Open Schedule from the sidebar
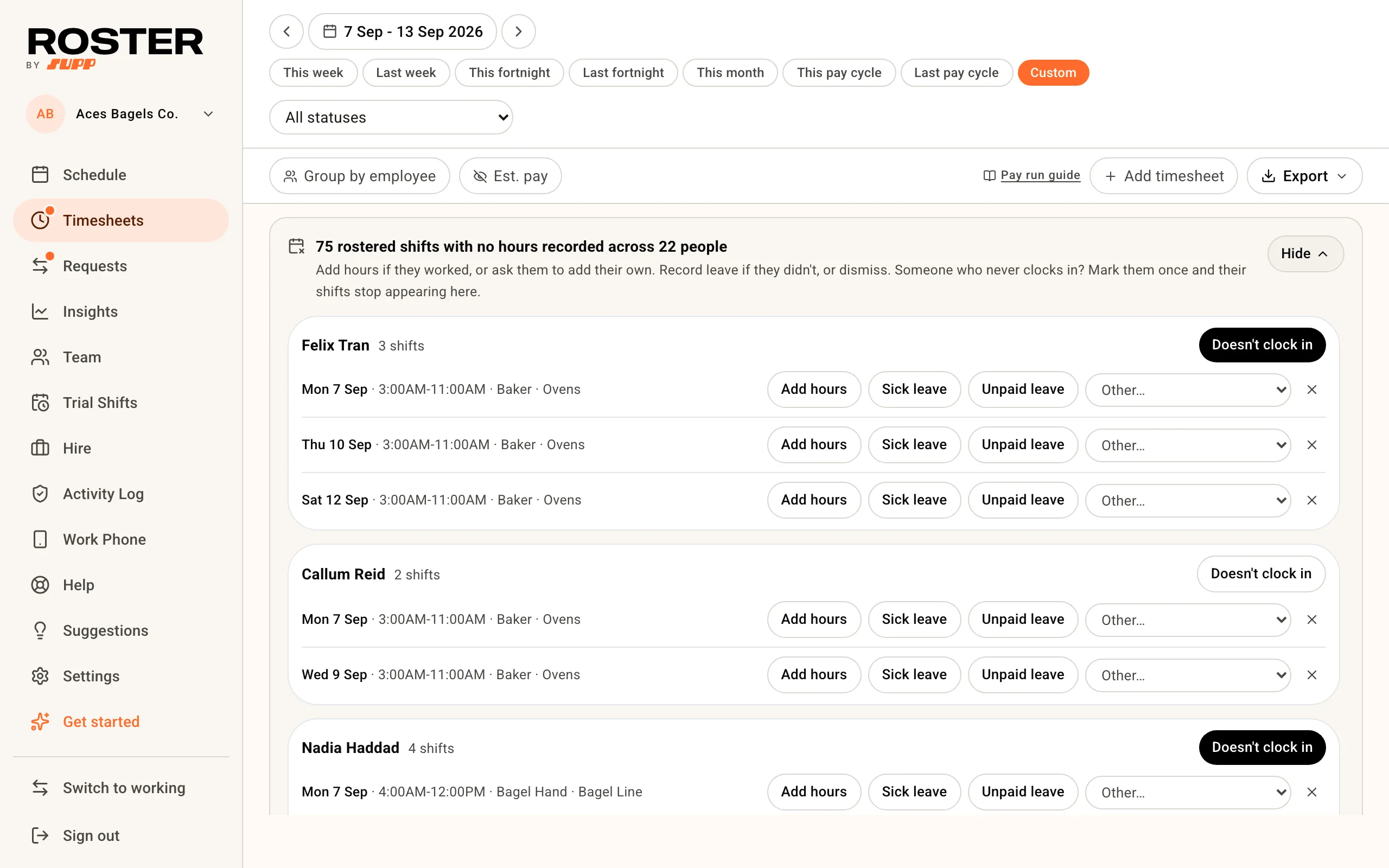 point(121,175)
